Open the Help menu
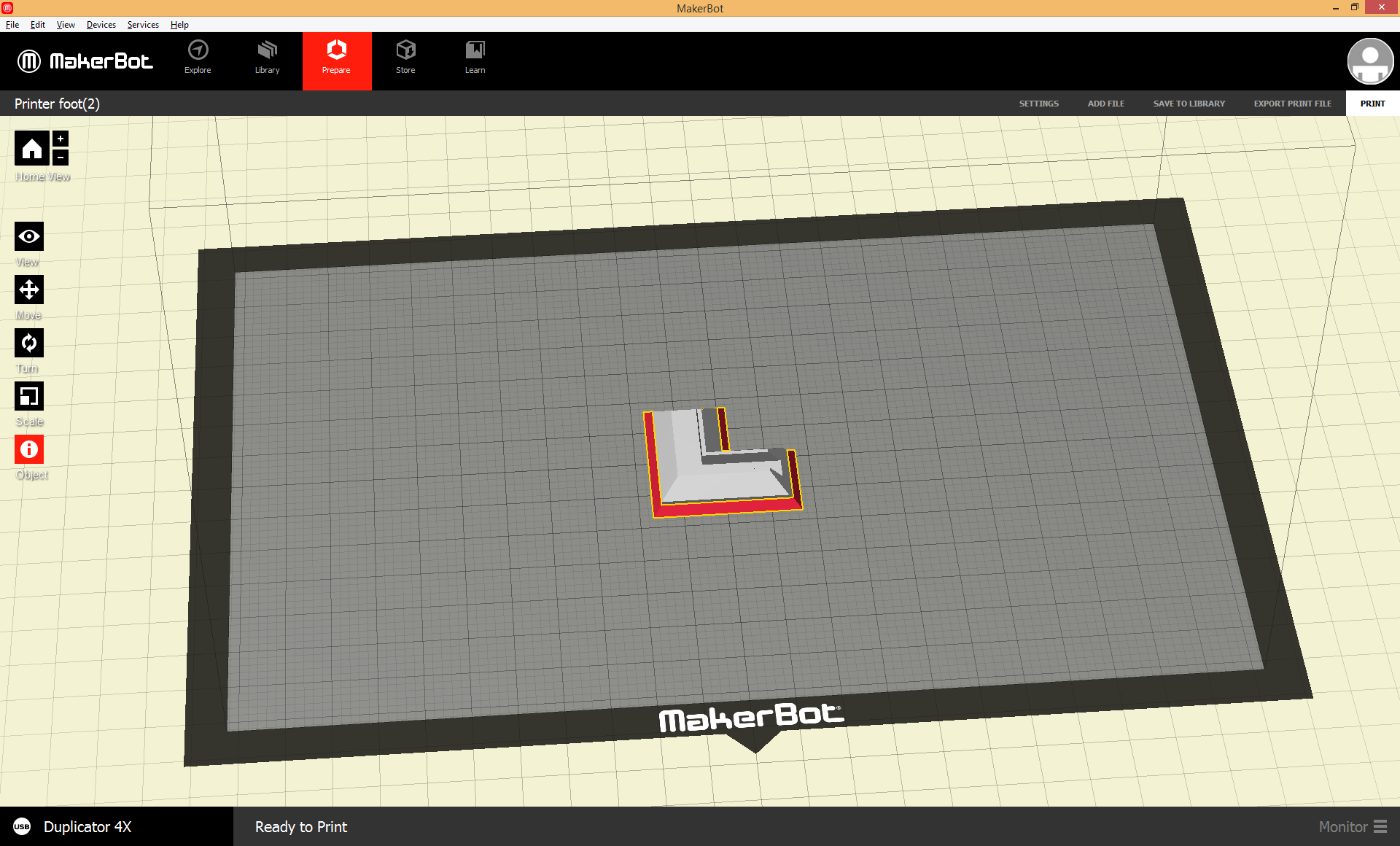The image size is (1400, 846). (179, 25)
